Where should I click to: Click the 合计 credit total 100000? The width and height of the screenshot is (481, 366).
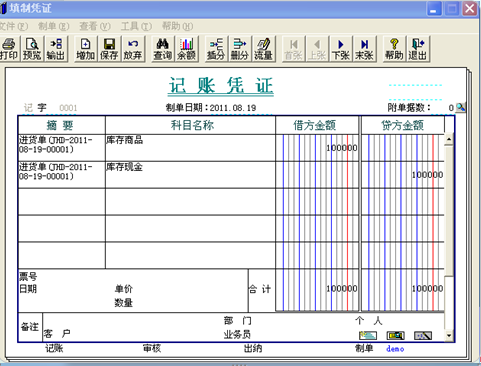click(427, 288)
